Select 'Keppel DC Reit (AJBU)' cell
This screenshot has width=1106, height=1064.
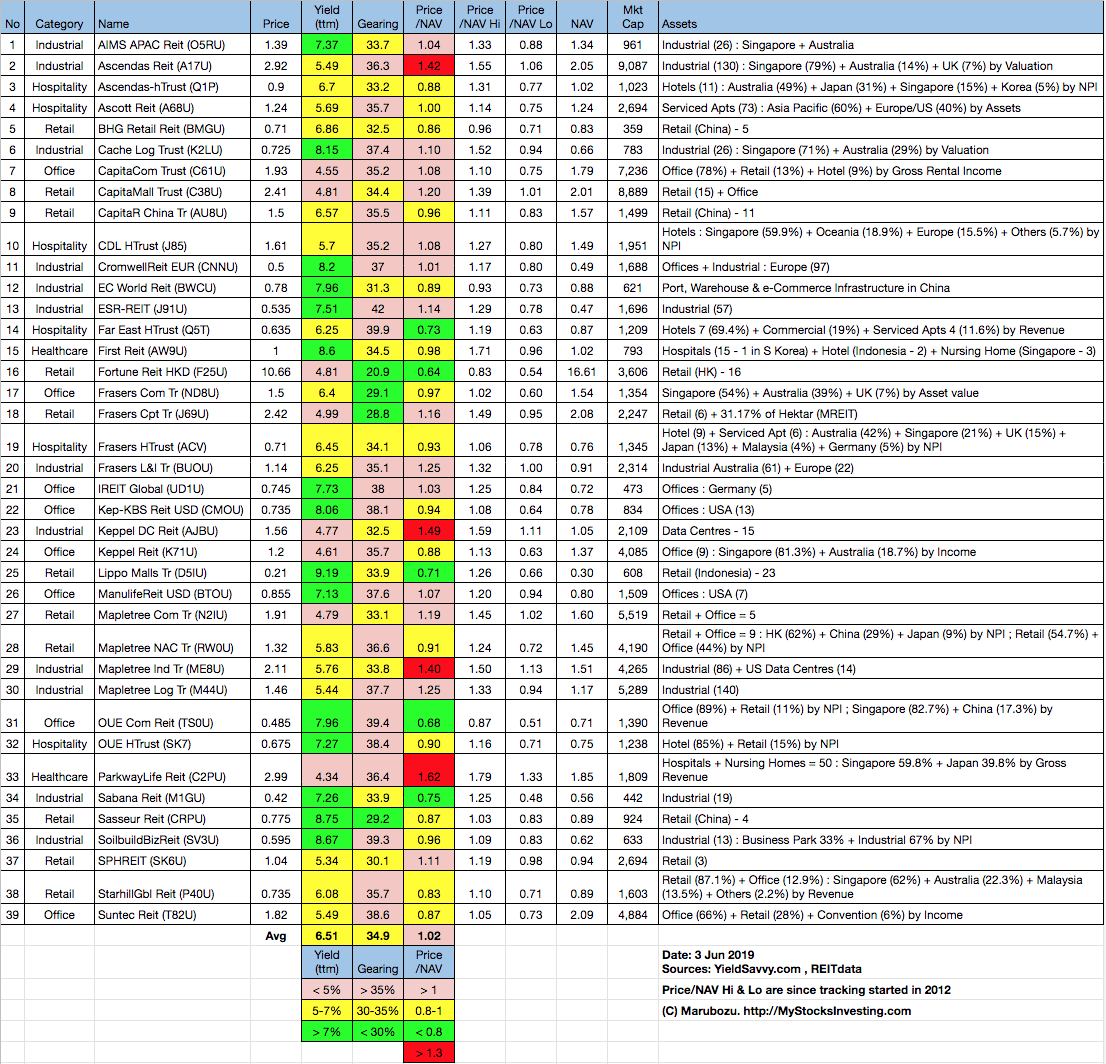coord(172,531)
